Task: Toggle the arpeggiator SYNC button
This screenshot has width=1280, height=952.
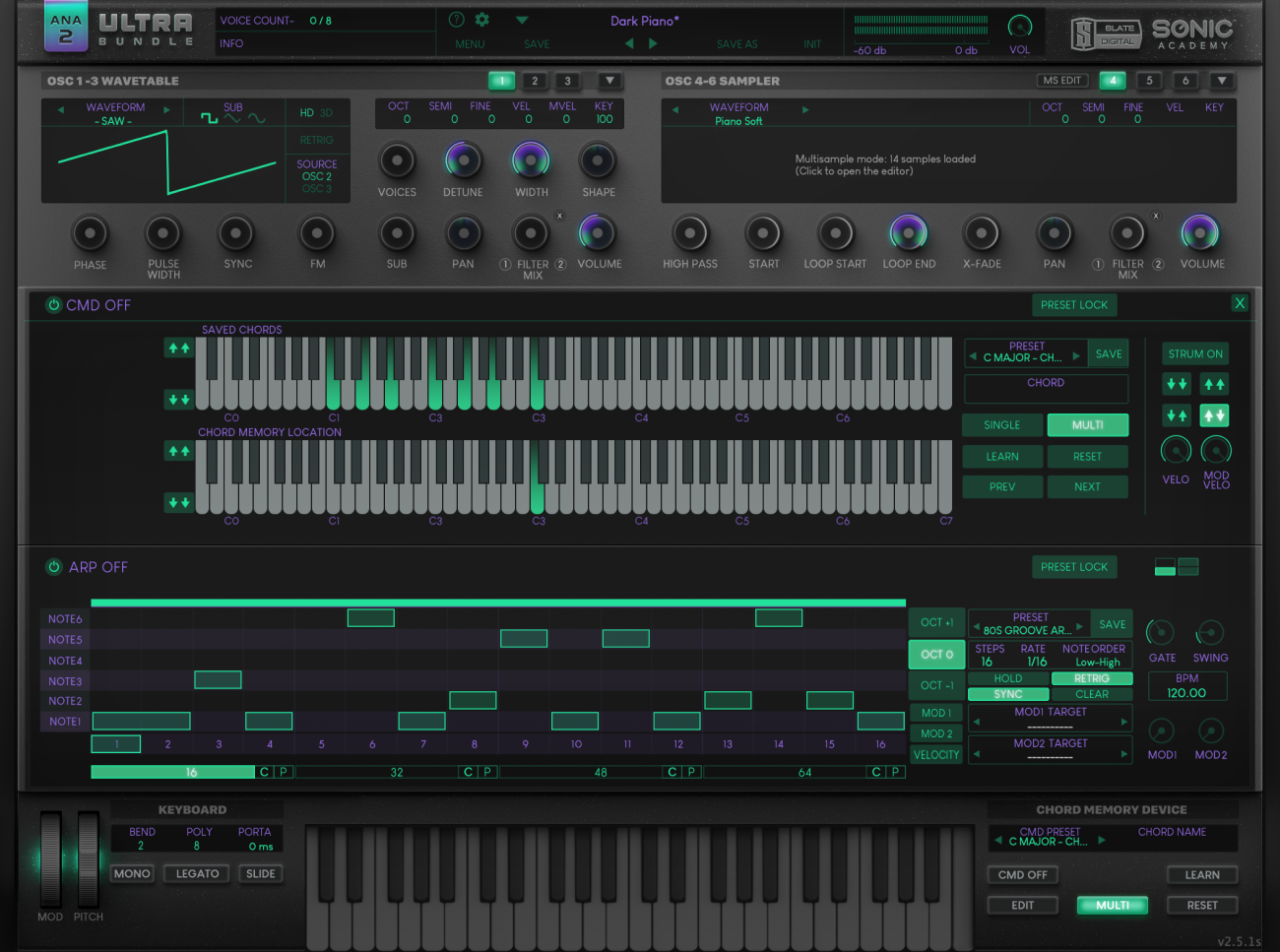Action: click(1008, 694)
